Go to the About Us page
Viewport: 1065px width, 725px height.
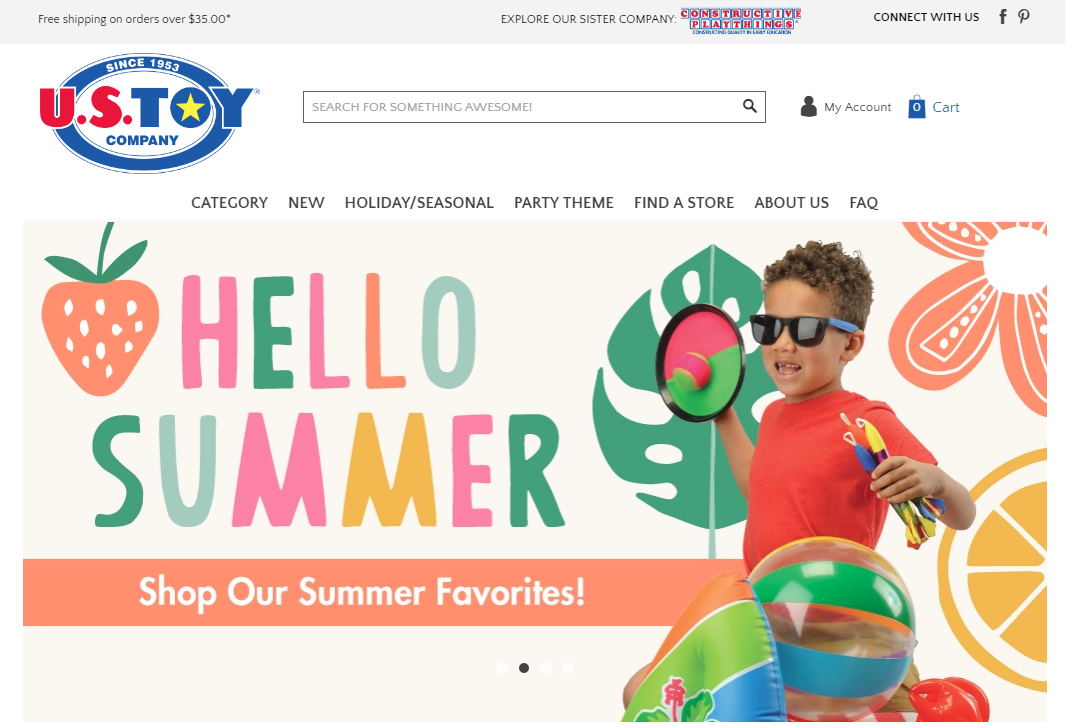[x=791, y=202]
